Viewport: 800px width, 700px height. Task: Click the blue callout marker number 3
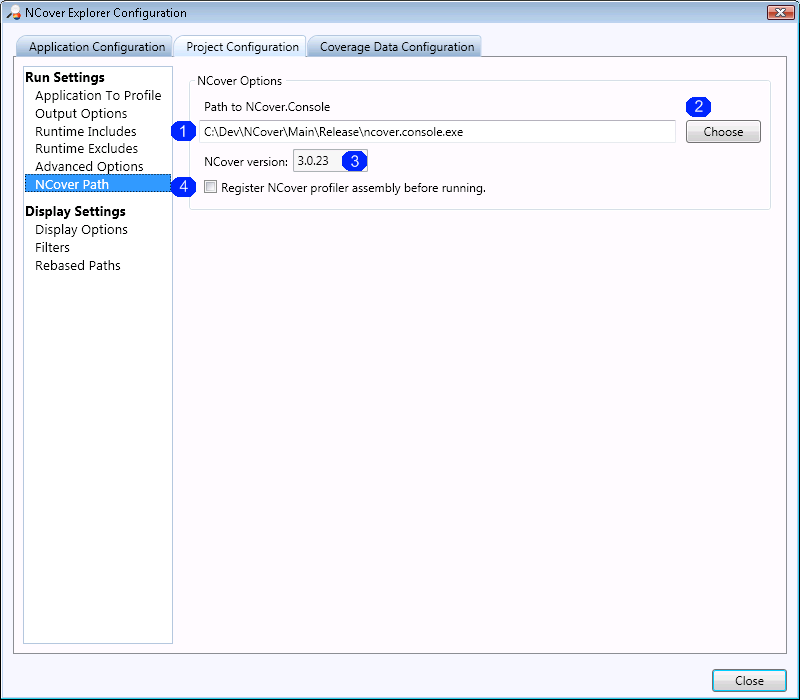[x=354, y=161]
